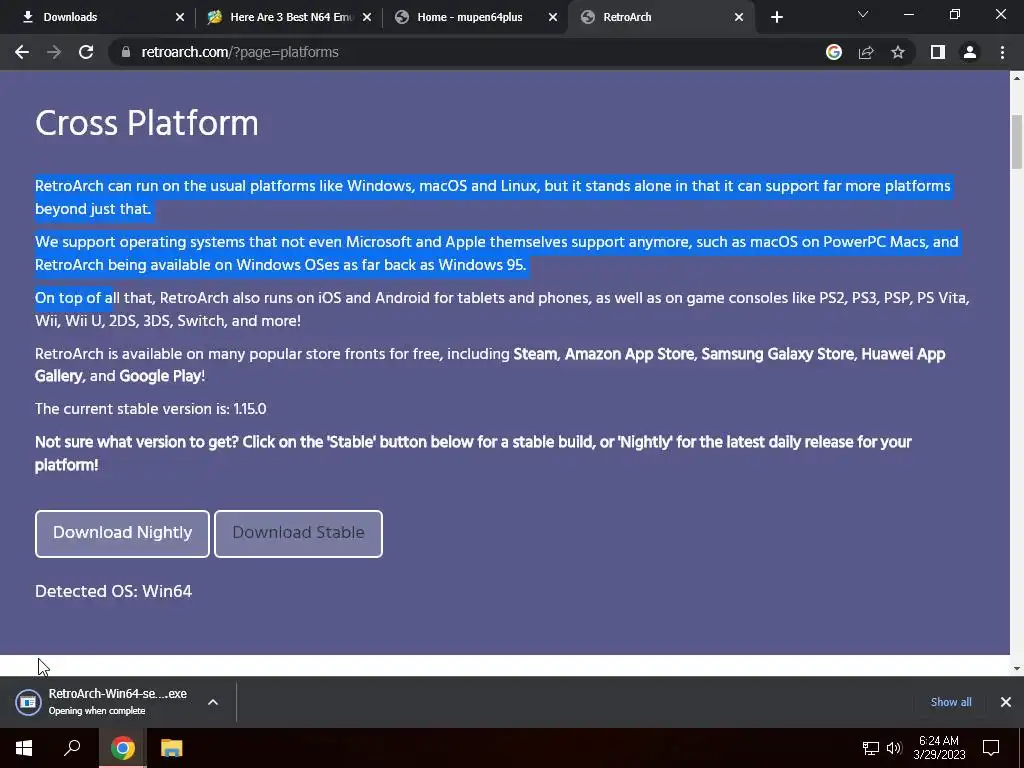Click Download Stable button
The width and height of the screenshot is (1024, 768).
[298, 534]
